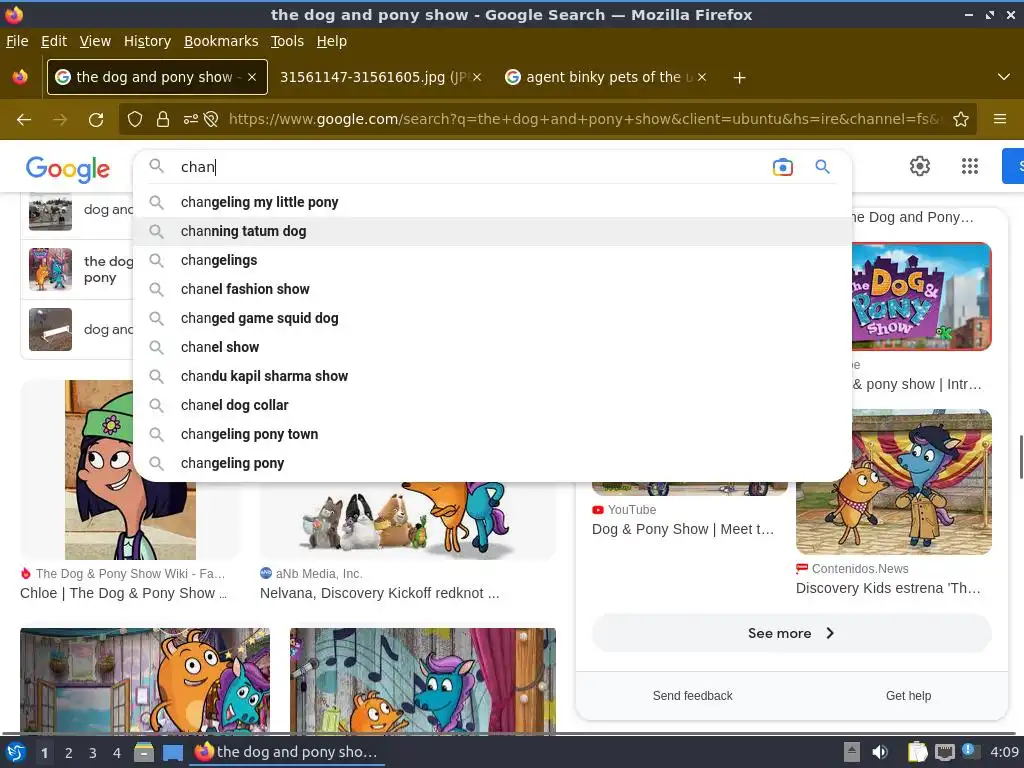Select suggestion 'chanel dog collar'

click(492, 405)
